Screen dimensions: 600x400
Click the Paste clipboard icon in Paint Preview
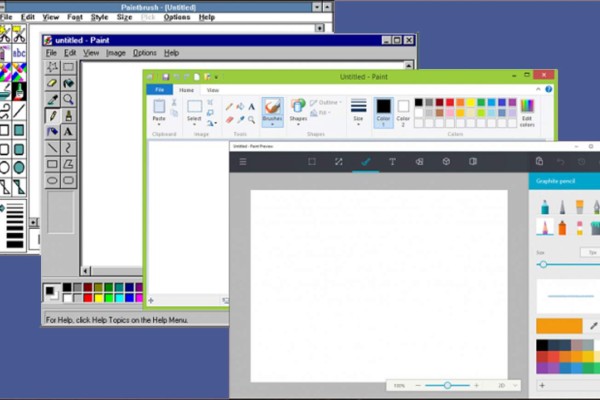539,161
